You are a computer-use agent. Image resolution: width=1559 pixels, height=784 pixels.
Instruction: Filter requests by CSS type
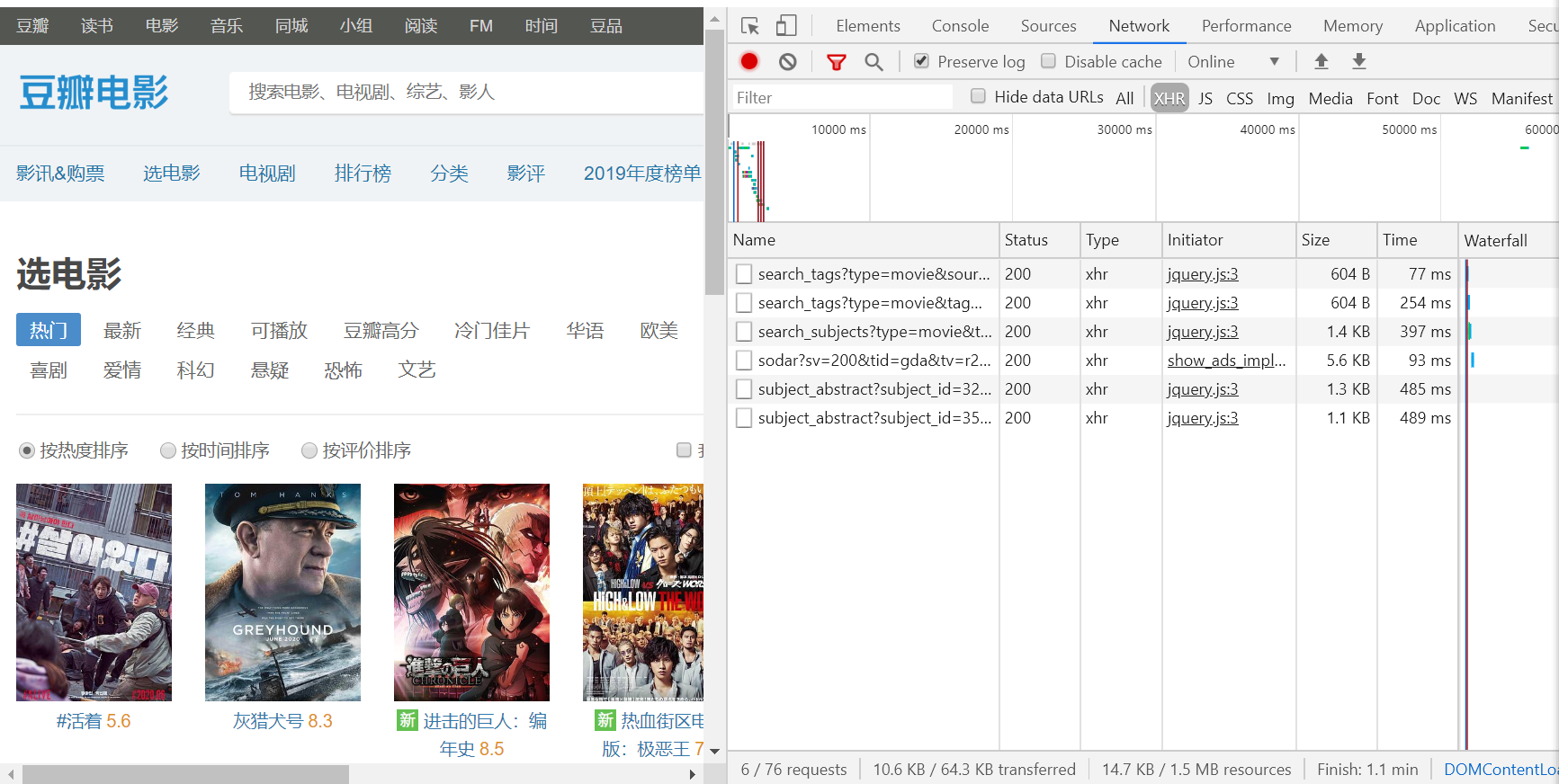point(1240,98)
